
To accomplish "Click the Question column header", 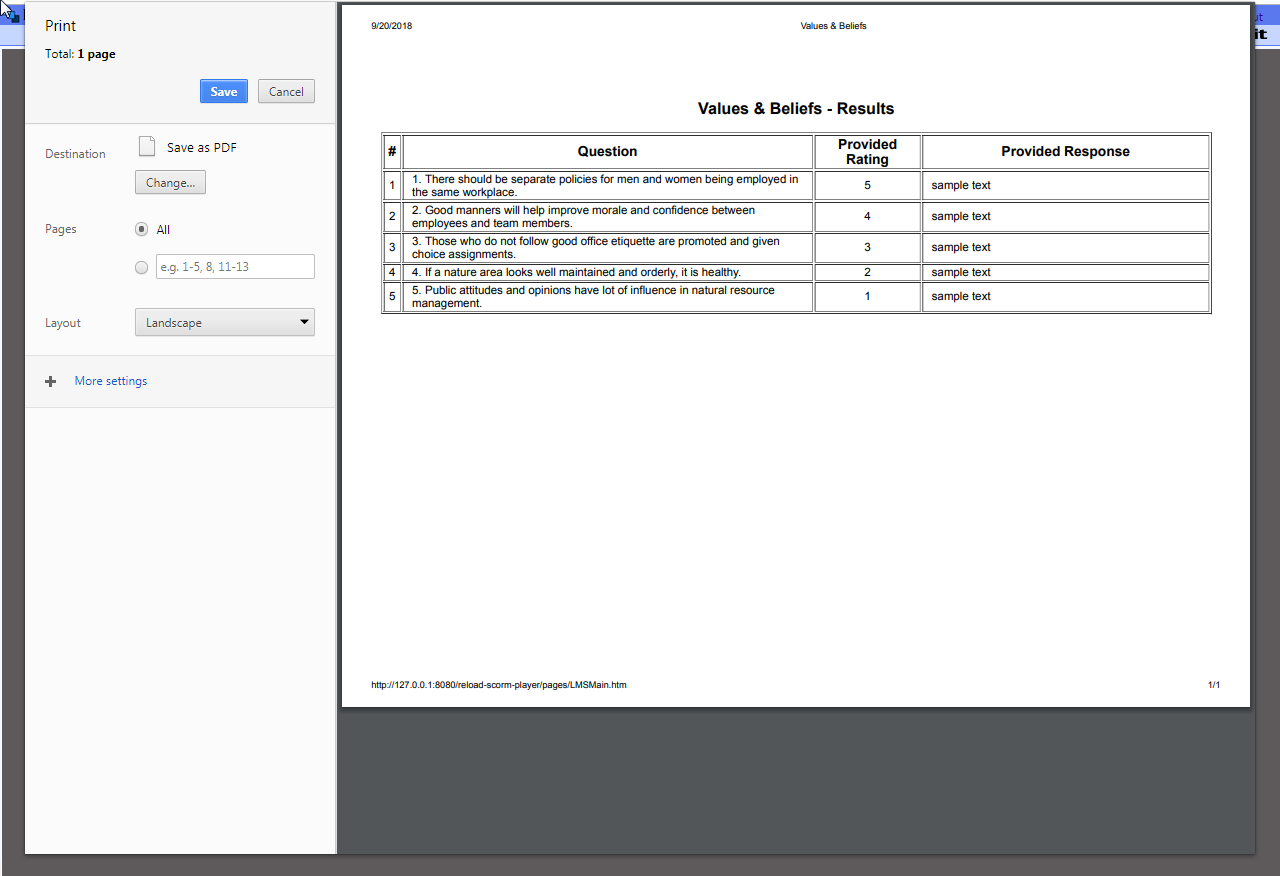I will (x=607, y=152).
